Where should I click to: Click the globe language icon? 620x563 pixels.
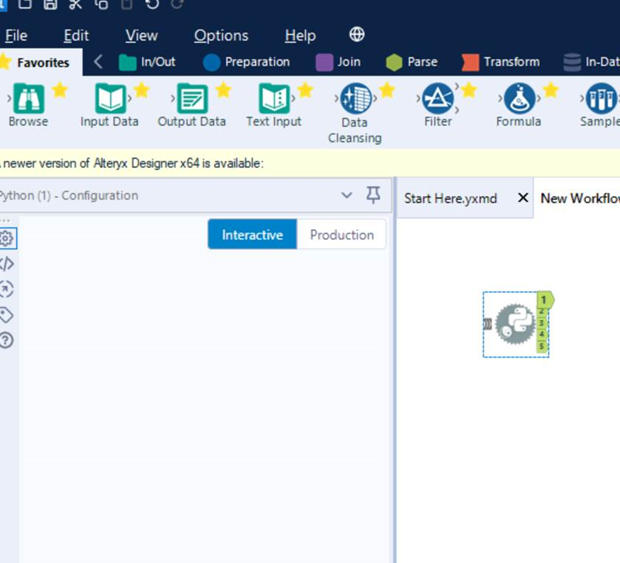[357, 34]
